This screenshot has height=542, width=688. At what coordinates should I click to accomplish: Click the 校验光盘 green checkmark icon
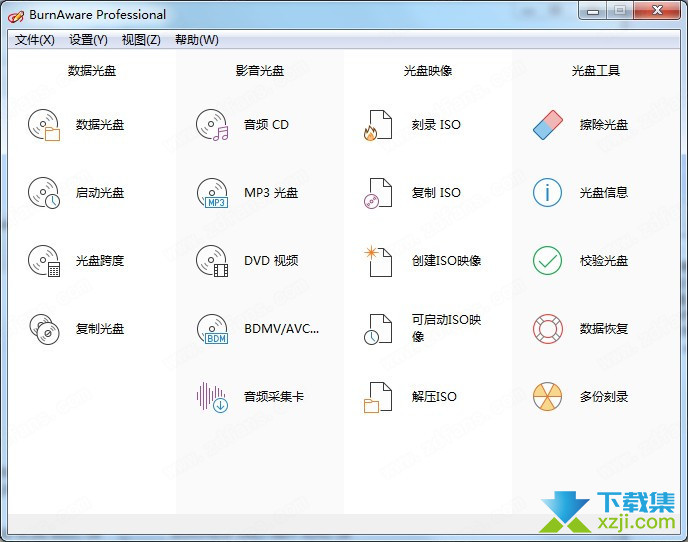[x=548, y=261]
